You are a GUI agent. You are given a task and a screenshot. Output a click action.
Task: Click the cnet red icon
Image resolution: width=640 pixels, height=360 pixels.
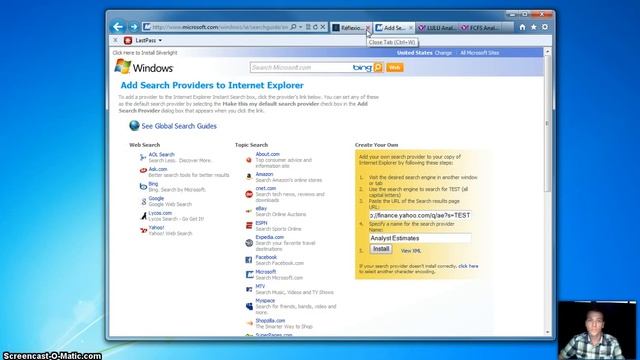point(249,194)
